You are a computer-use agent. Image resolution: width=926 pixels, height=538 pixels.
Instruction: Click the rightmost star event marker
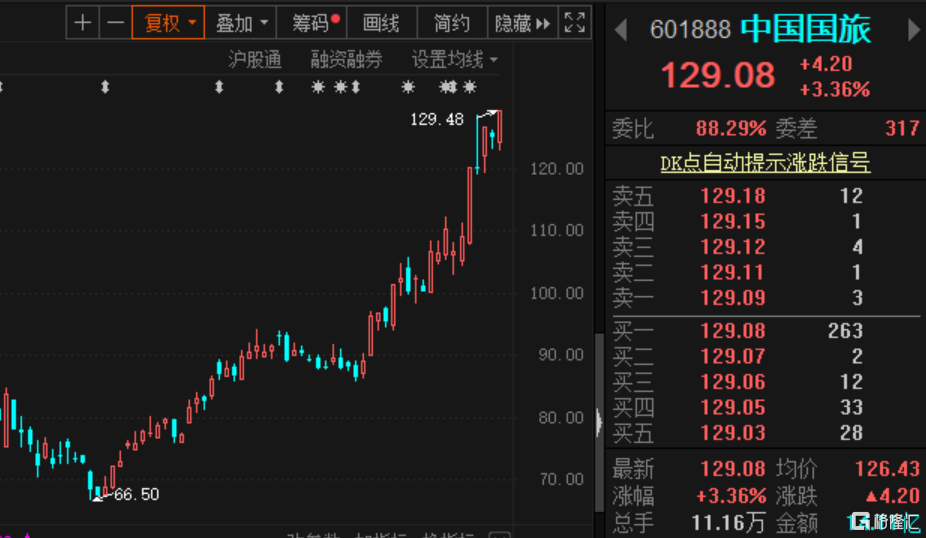coord(469,87)
